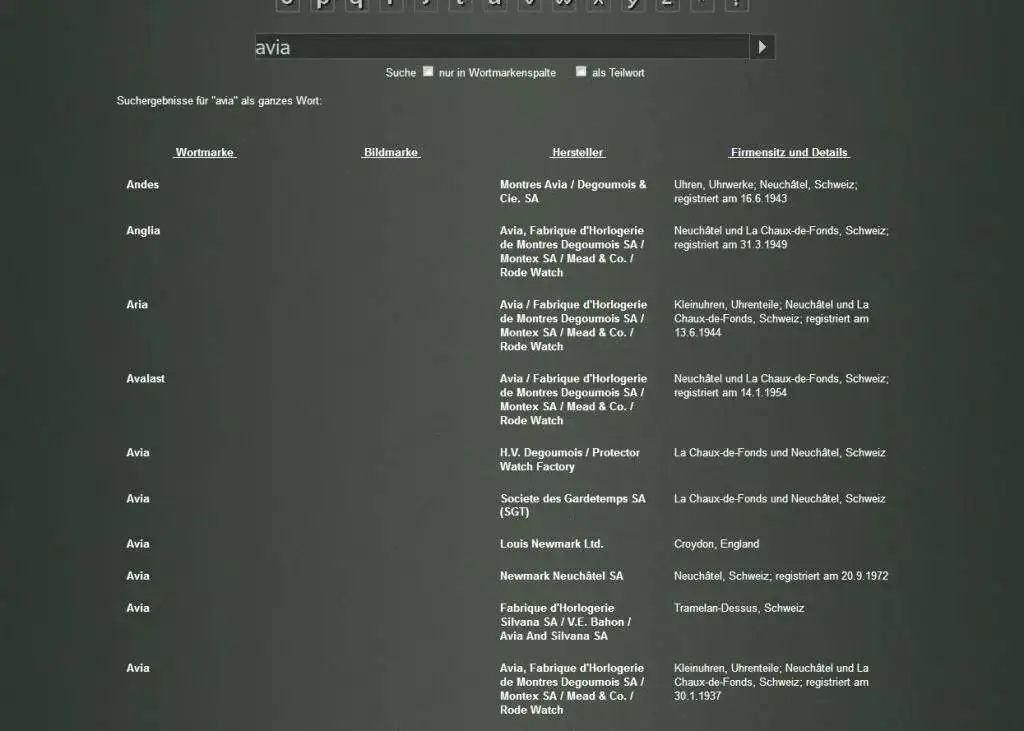Click 'Societe des Gardetemps SA (SGT)'
1024x731 pixels.
(573, 505)
